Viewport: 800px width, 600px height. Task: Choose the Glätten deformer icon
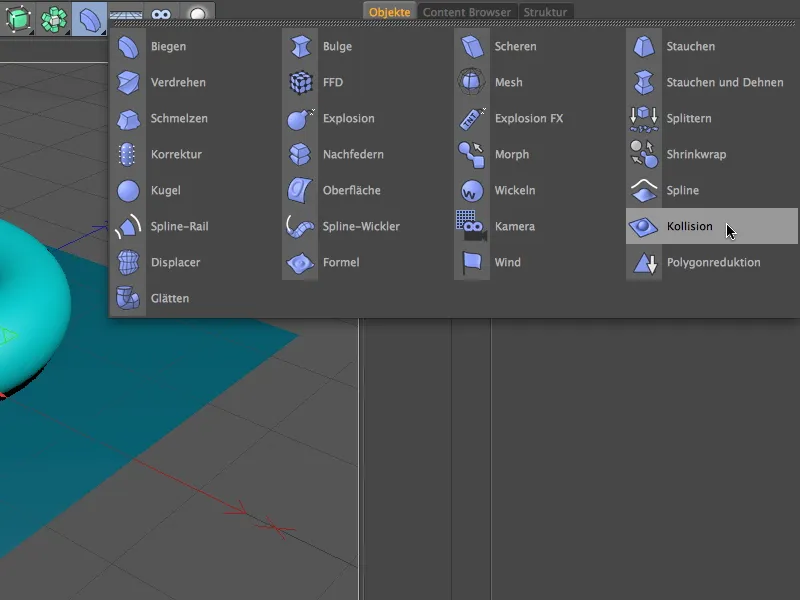[x=128, y=298]
